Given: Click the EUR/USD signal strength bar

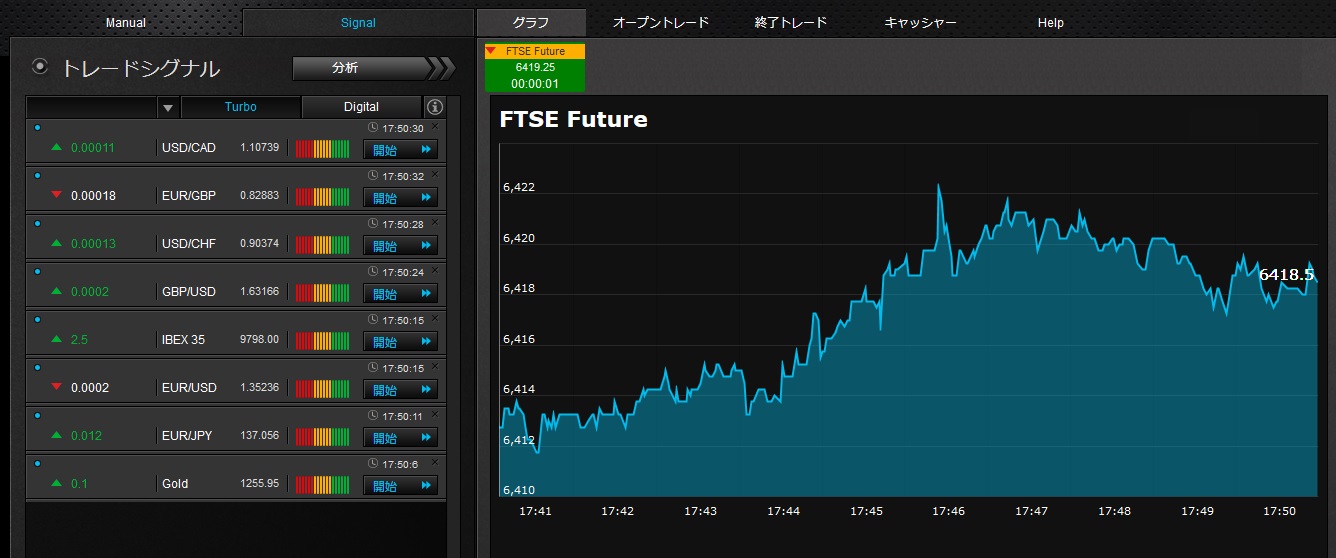Looking at the screenshot, I should (322, 389).
